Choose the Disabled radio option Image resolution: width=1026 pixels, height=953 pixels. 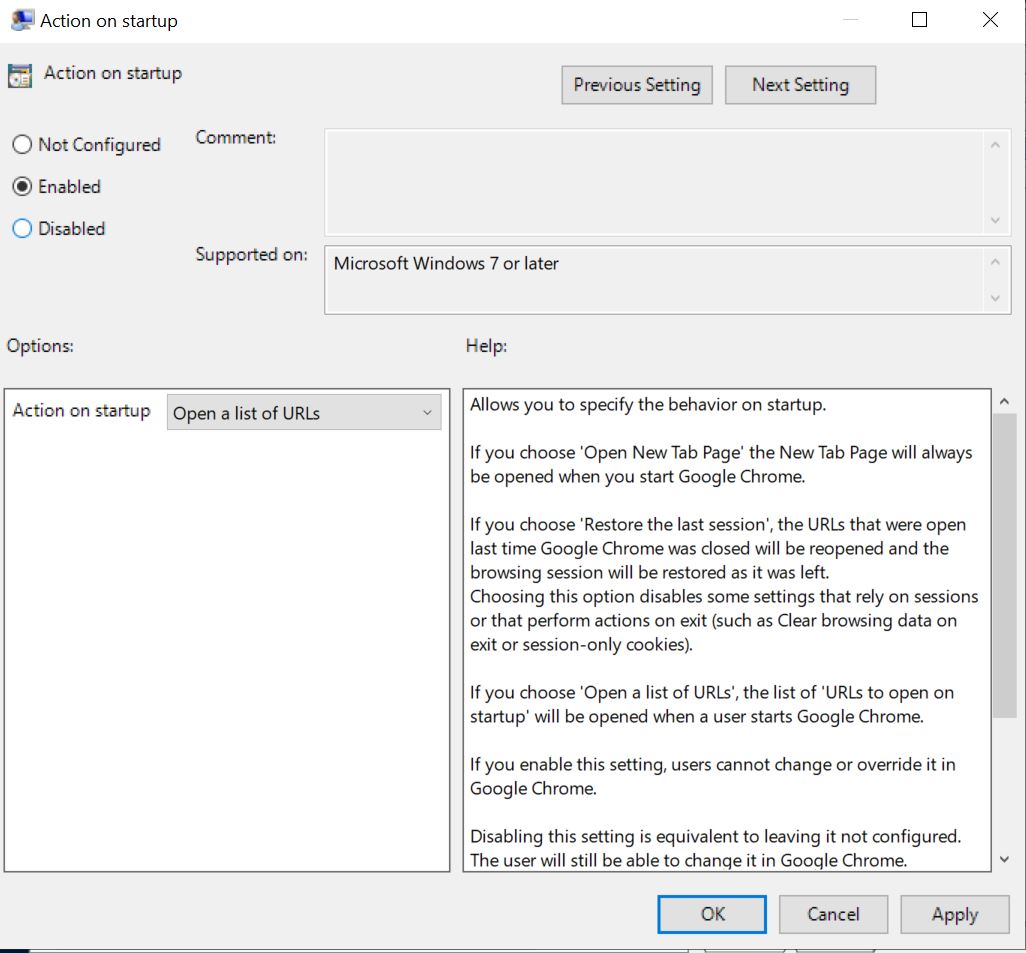click(22, 229)
